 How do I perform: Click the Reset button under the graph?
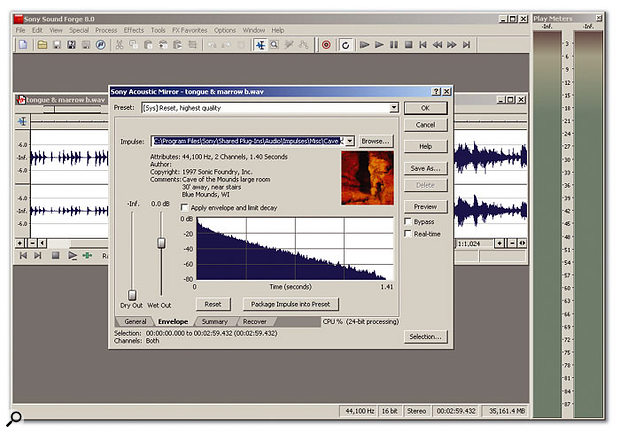213,304
